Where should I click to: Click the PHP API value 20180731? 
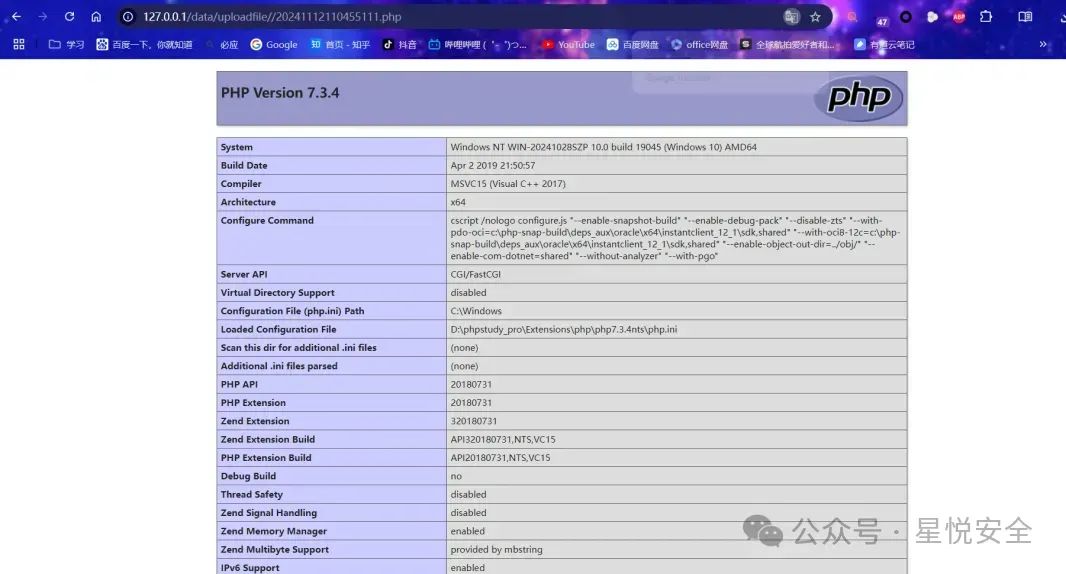click(470, 384)
